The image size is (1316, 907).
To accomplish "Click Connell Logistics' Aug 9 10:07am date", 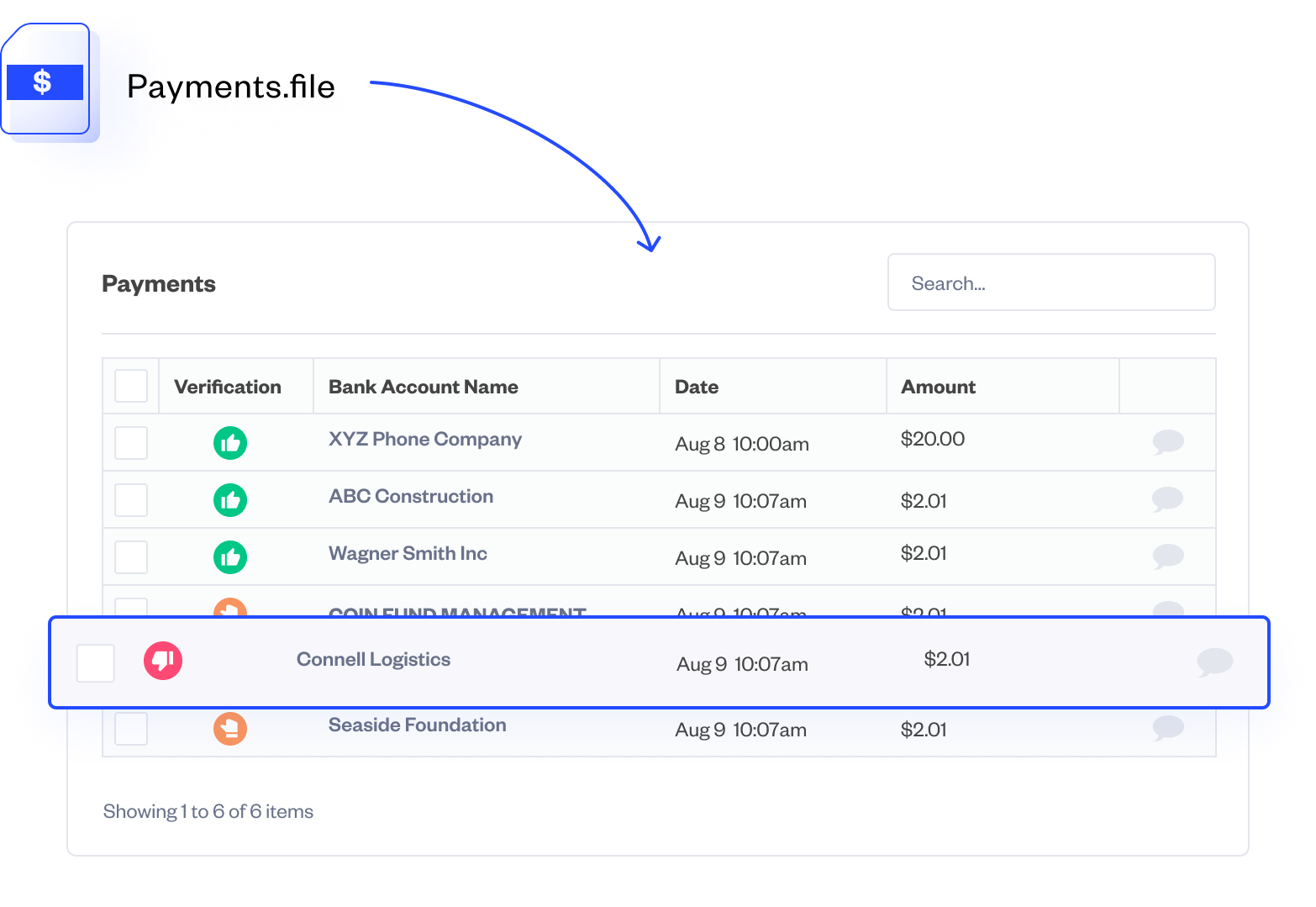I will pos(742,664).
